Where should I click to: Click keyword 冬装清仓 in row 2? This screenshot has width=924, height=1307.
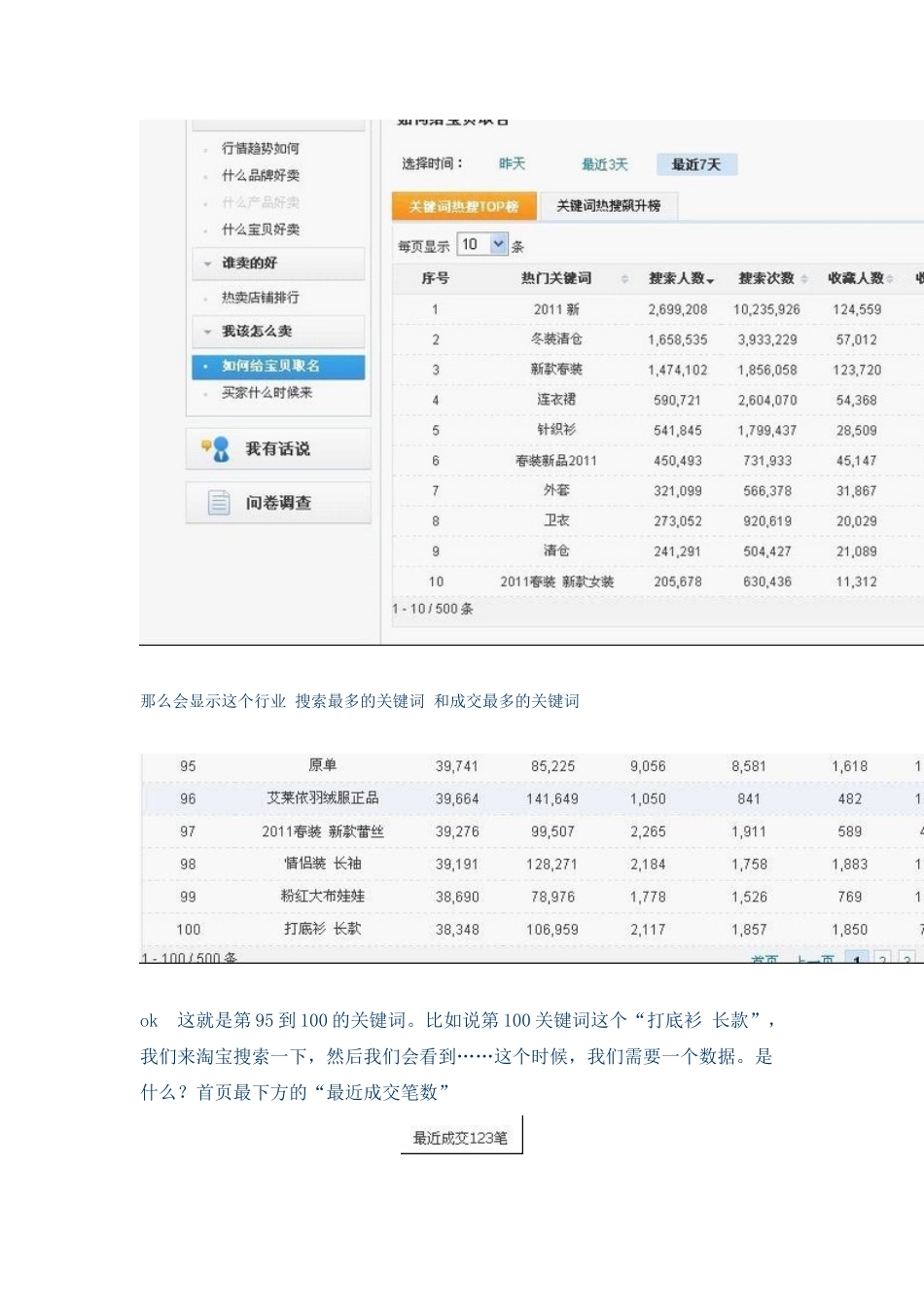point(556,339)
